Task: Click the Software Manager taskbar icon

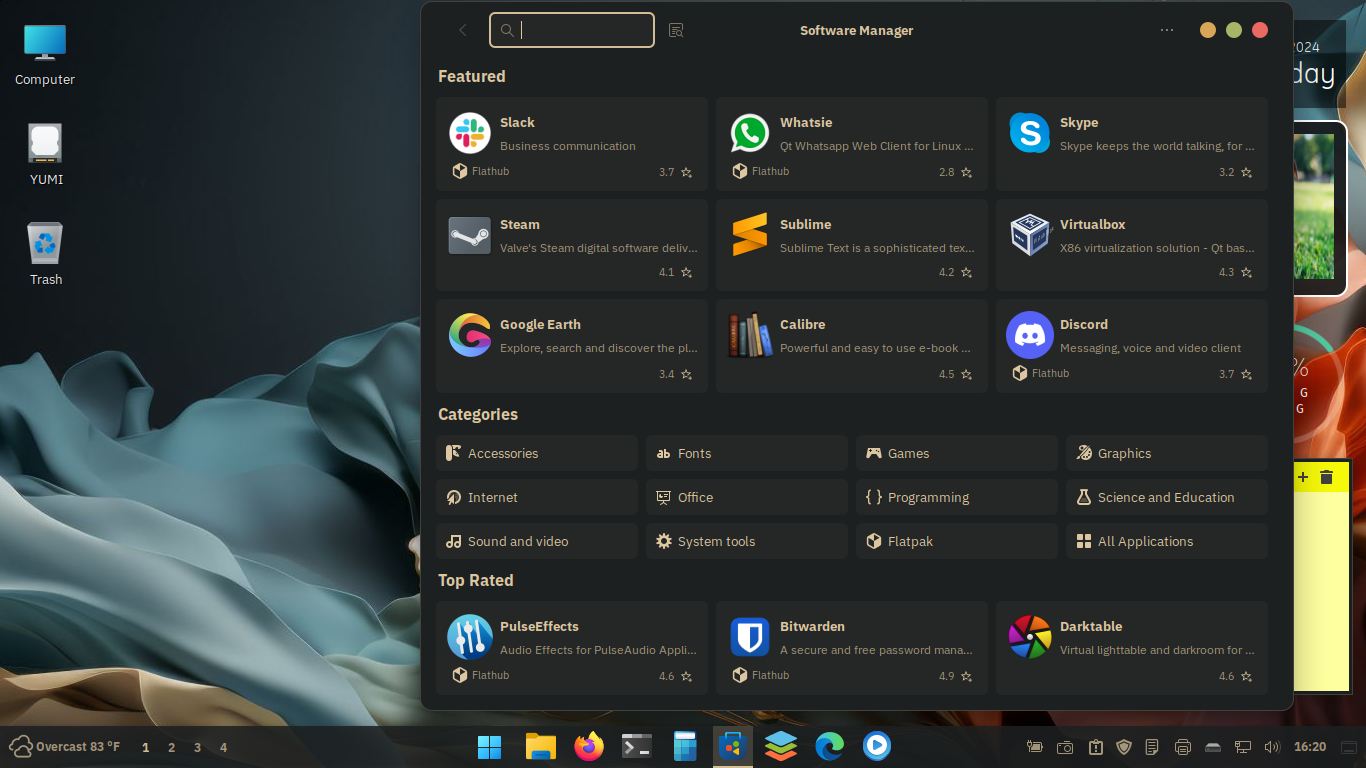Action: pyautogui.click(x=733, y=746)
